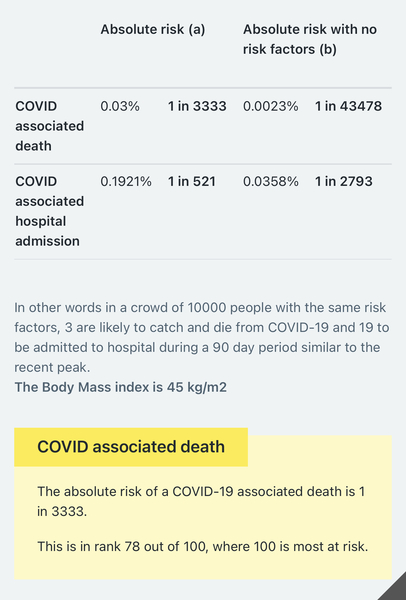Click the rank 78 out of 100 sentence
406x600 pixels.
pyautogui.click(x=202, y=546)
